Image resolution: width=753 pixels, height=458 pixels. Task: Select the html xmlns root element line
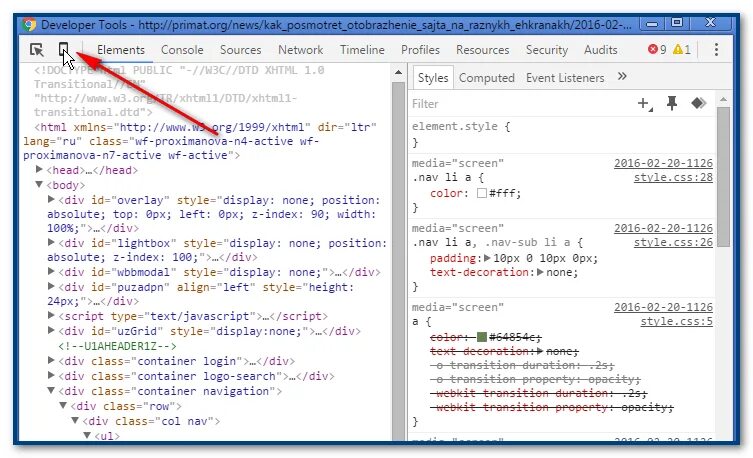pyautogui.click(x=200, y=141)
